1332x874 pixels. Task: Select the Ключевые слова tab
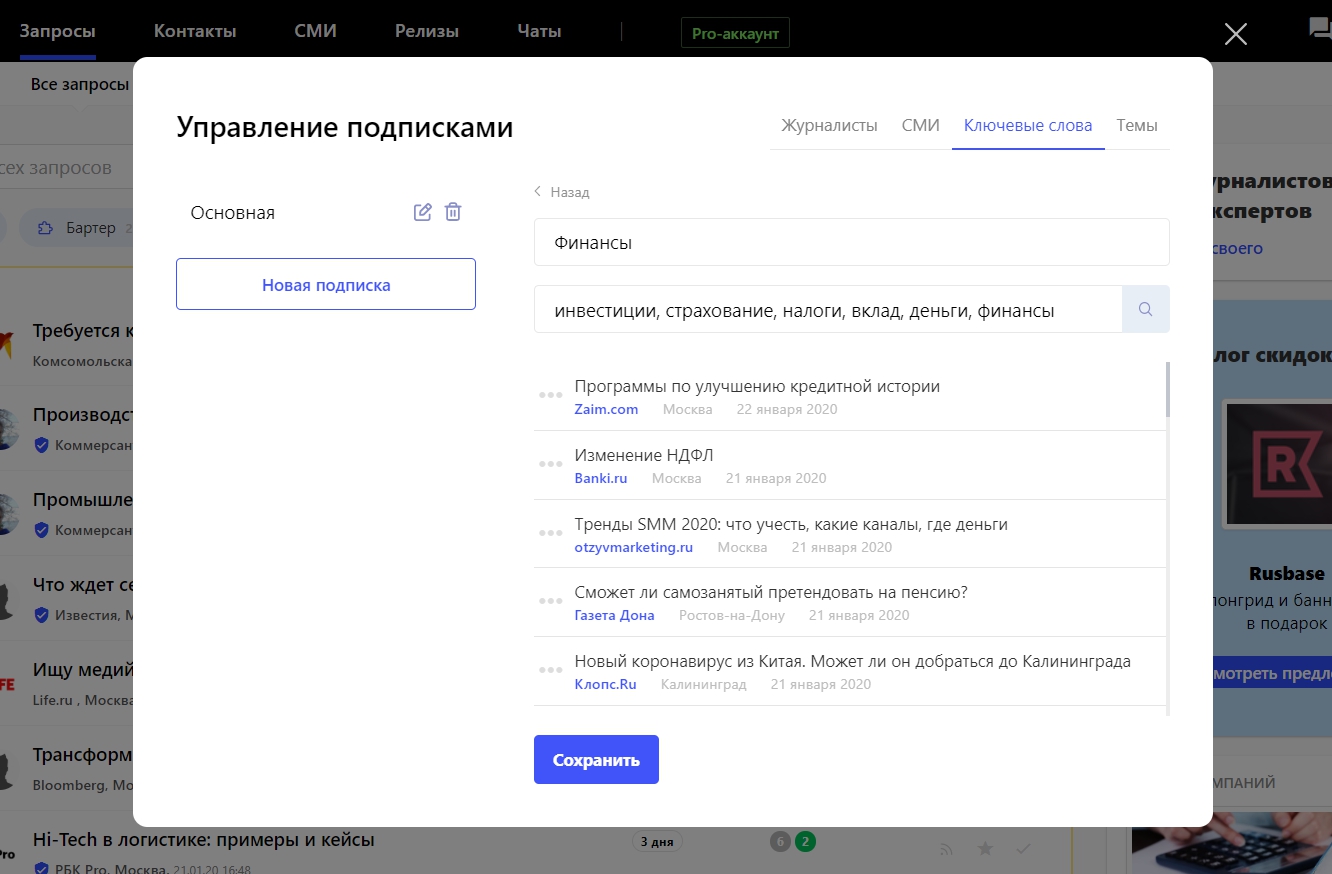(1028, 126)
